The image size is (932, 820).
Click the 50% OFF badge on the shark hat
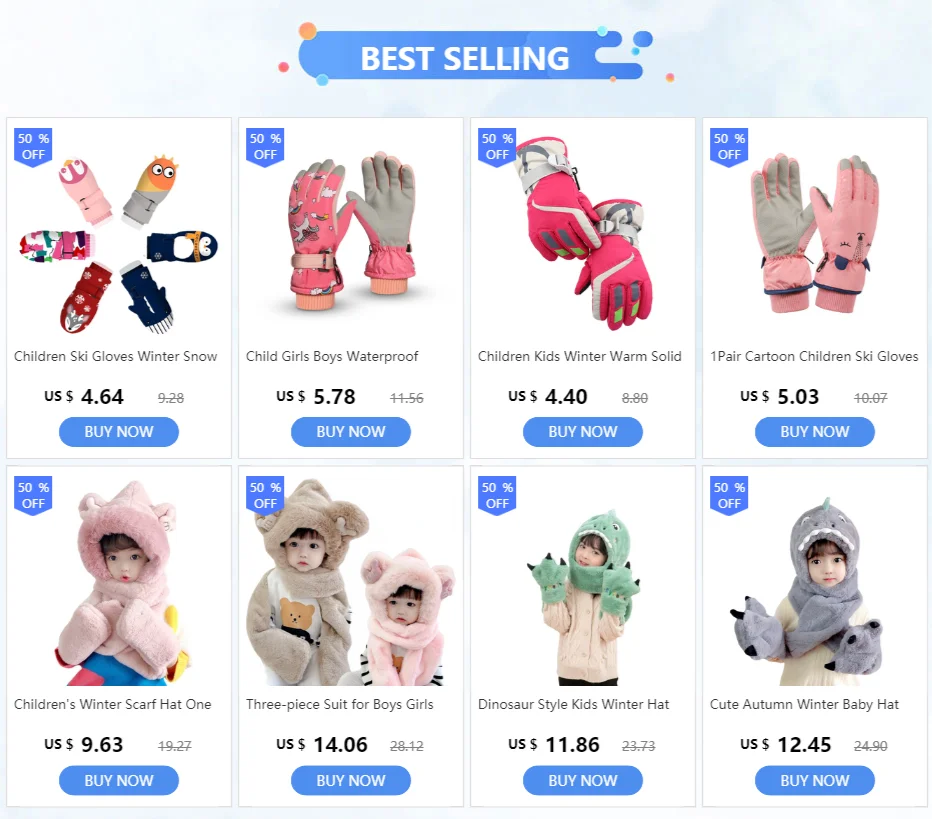tap(729, 496)
